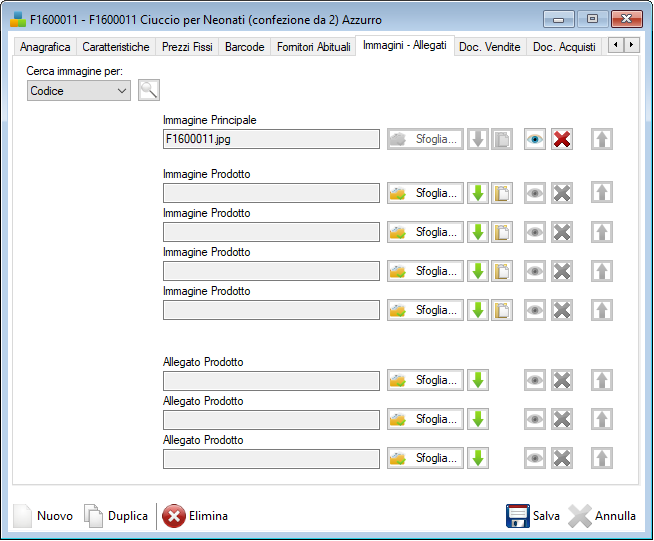Click green arrow of first Allegato Prodotto
Viewport: 654px width, 541px height.
click(x=478, y=380)
